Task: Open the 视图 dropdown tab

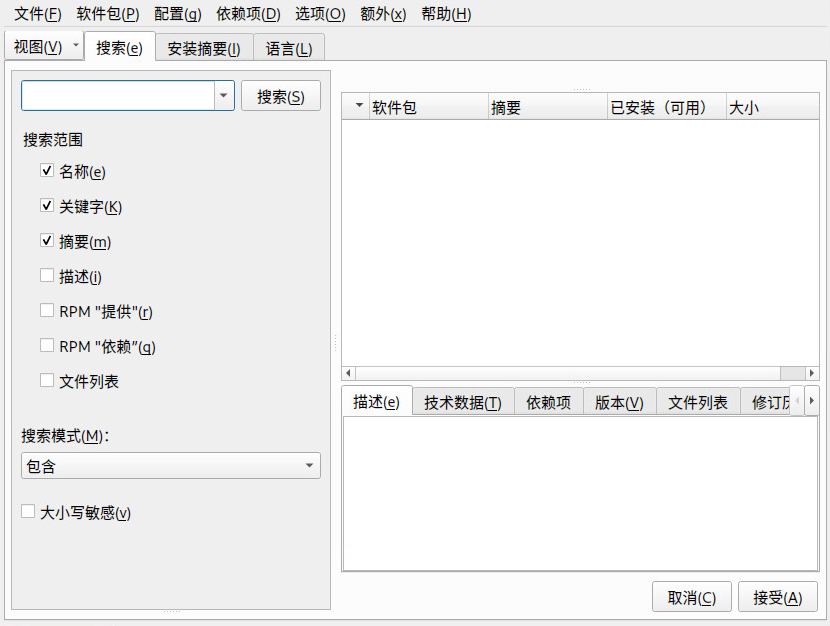Action: point(44,47)
